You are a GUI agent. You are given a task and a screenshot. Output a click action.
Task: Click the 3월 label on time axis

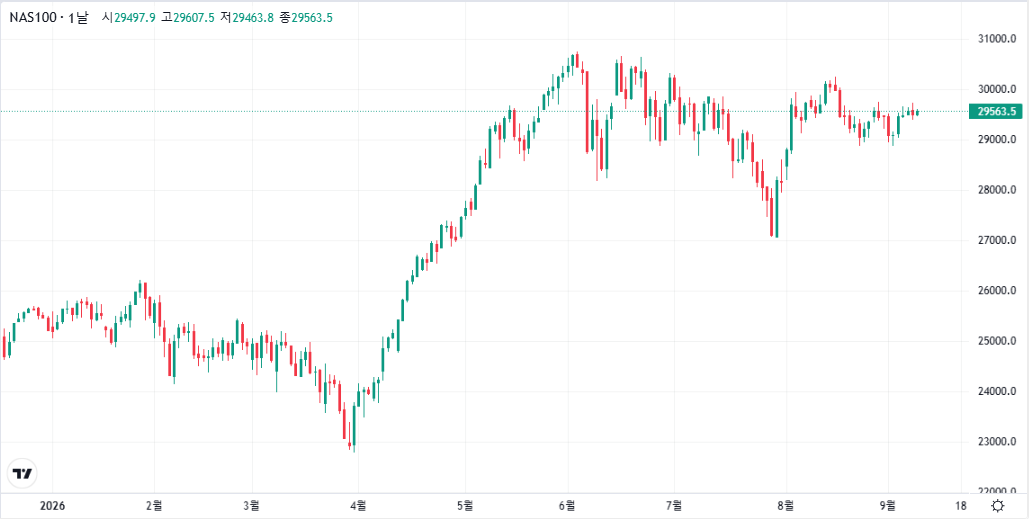pos(251,507)
